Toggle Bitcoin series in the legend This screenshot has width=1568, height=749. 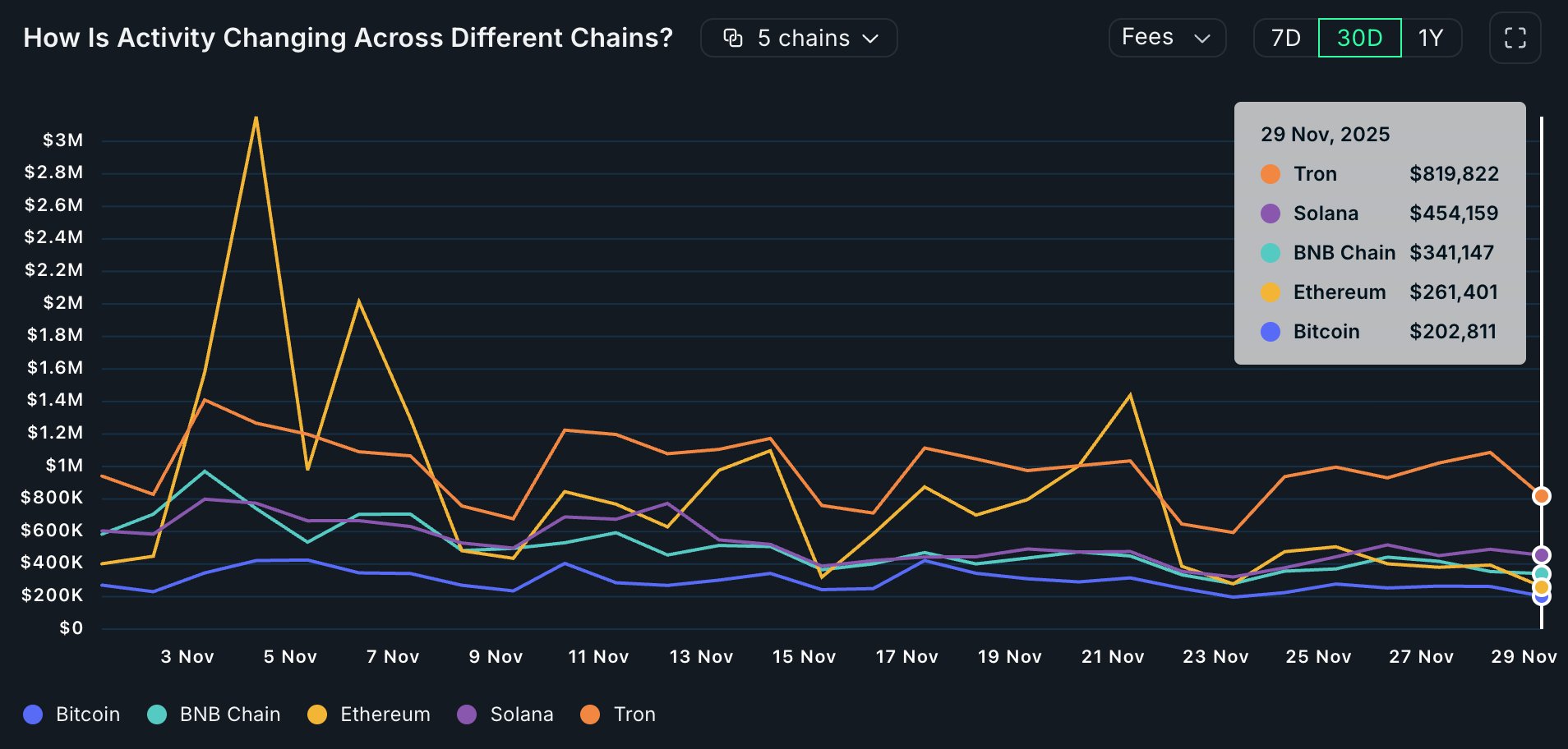point(72,715)
